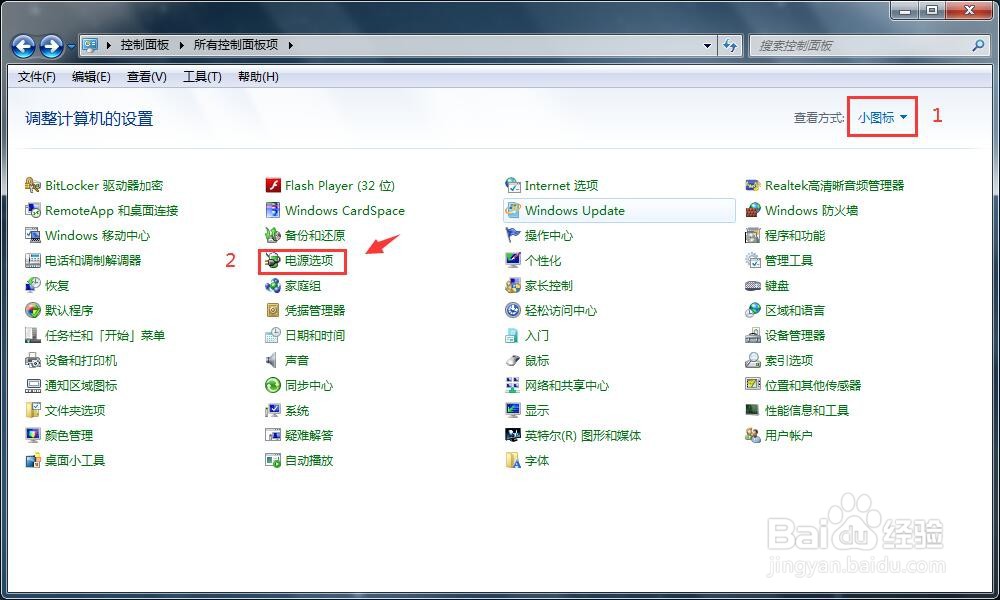The image size is (1000, 600).
Task: Open 网络和共享中心 link
Action: pyautogui.click(x=566, y=385)
